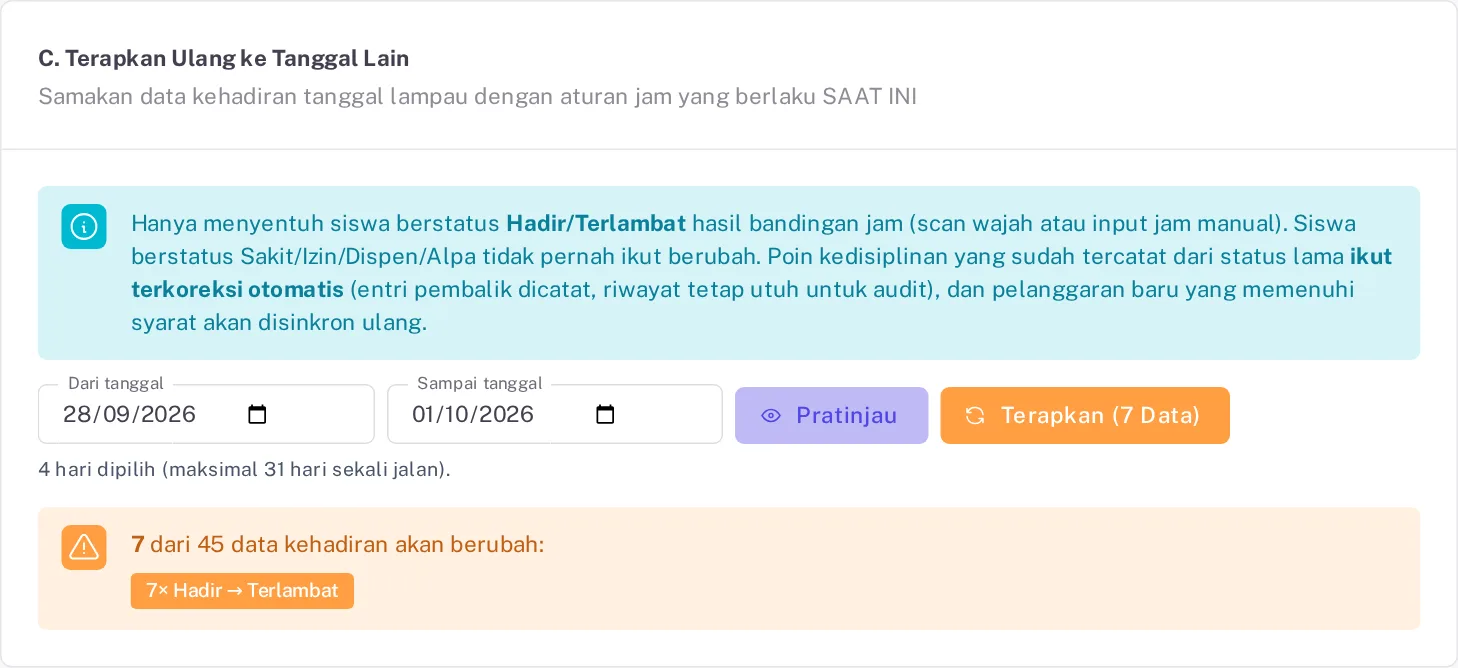Open calendar picker for Dari tanggal

[x=257, y=415]
